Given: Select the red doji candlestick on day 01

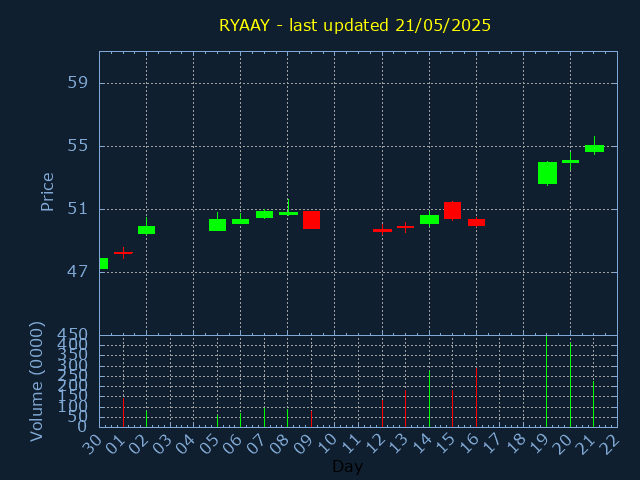Looking at the screenshot, I should [123, 253].
